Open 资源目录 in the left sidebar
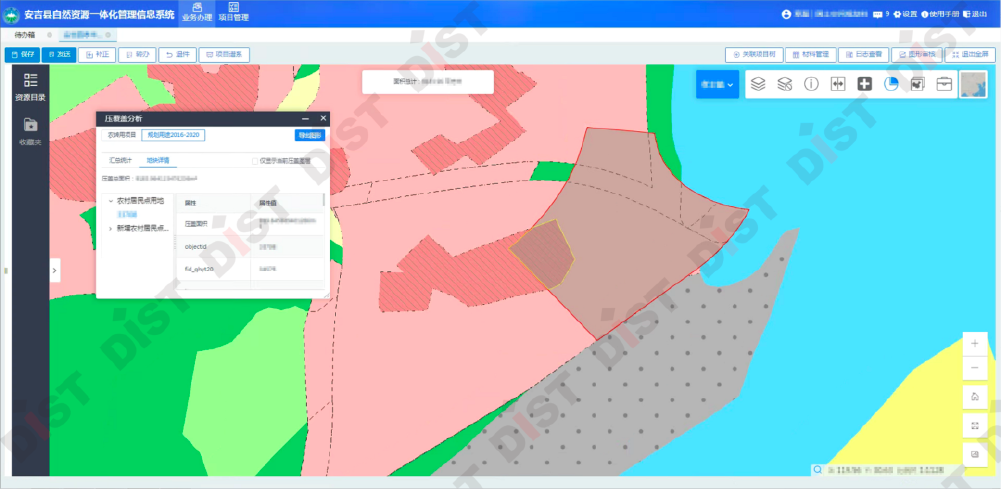Screen dimensions: 1001x489 coord(30,88)
